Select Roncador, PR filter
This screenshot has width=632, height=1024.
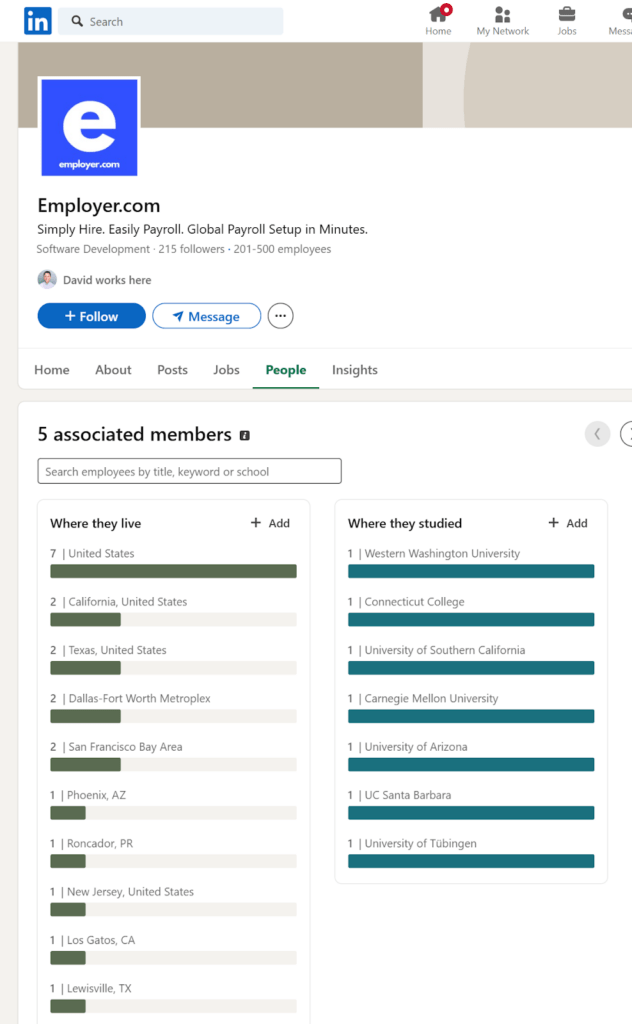click(x=173, y=852)
